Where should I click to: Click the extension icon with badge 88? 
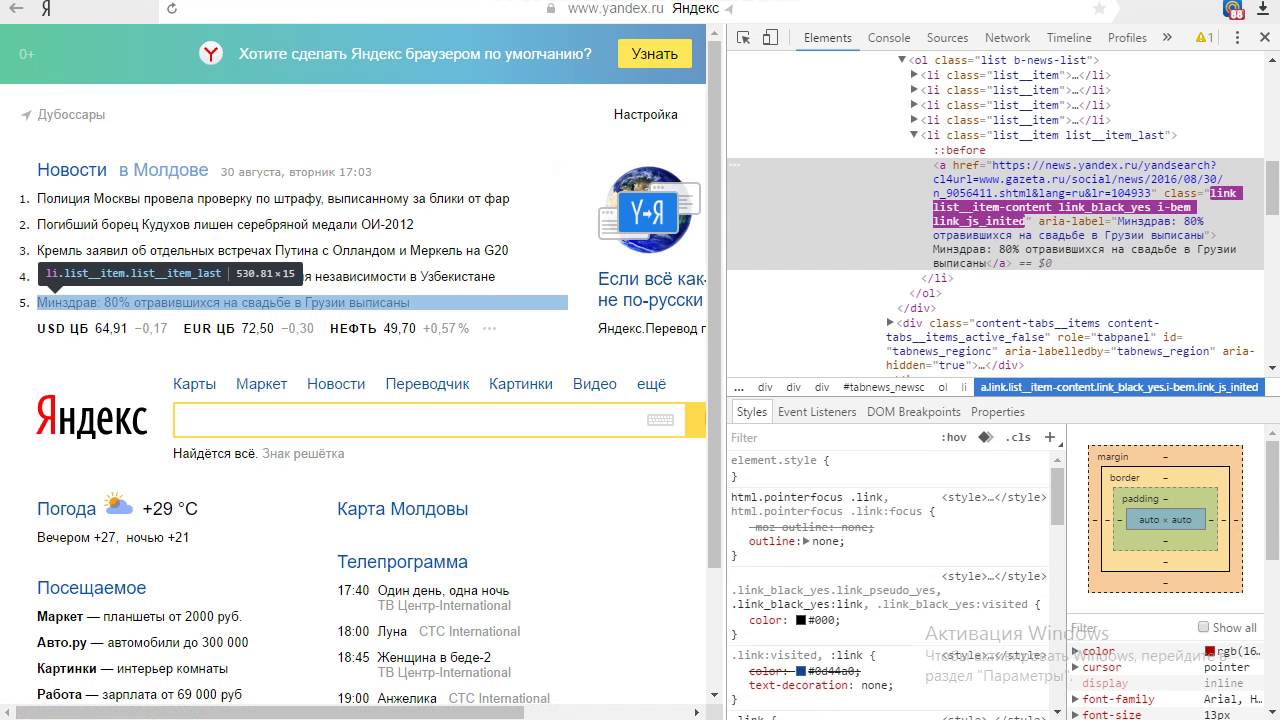pyautogui.click(x=1234, y=10)
